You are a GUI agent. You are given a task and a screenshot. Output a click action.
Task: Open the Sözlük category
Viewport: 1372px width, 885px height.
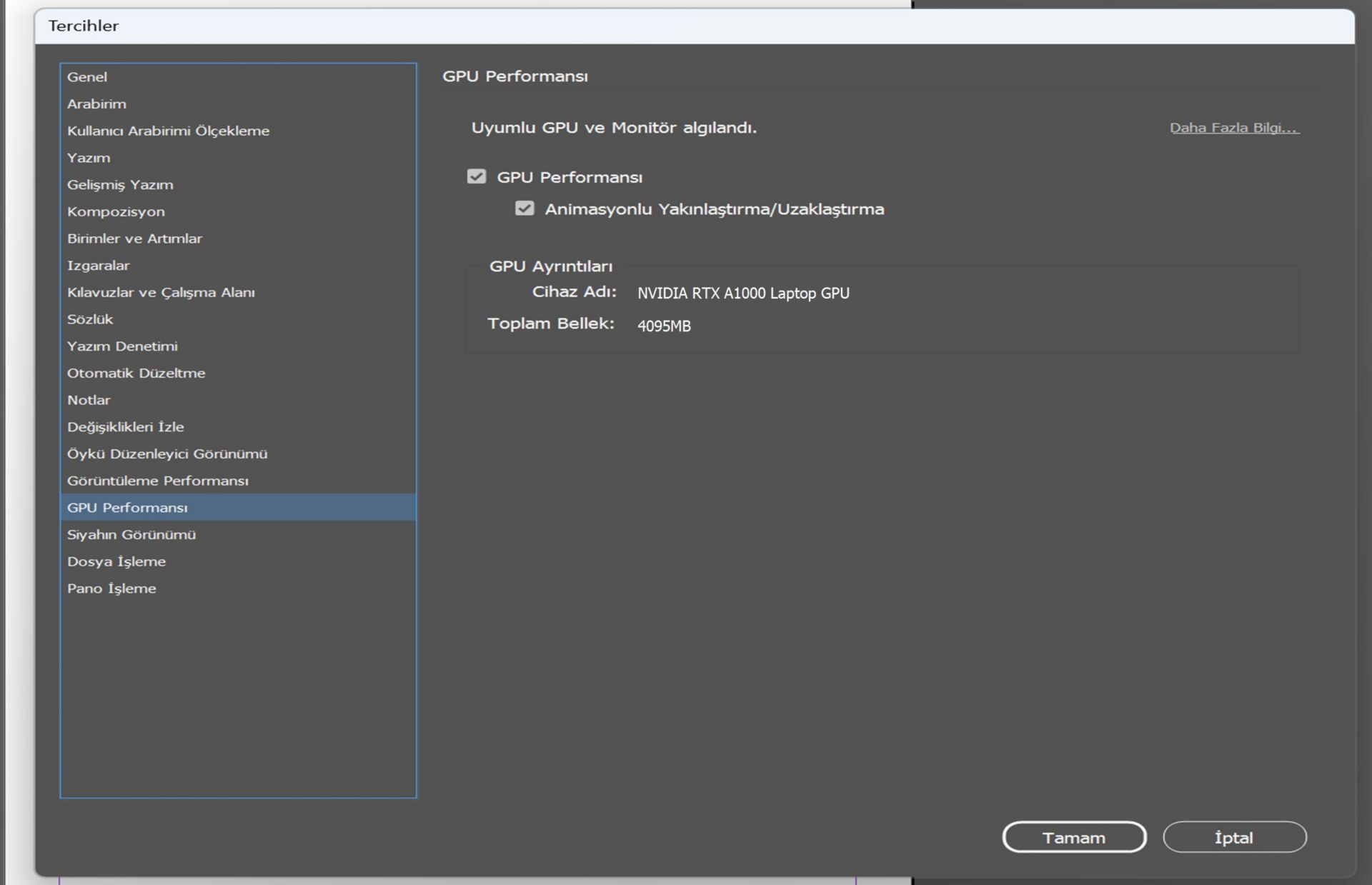pyautogui.click(x=90, y=319)
